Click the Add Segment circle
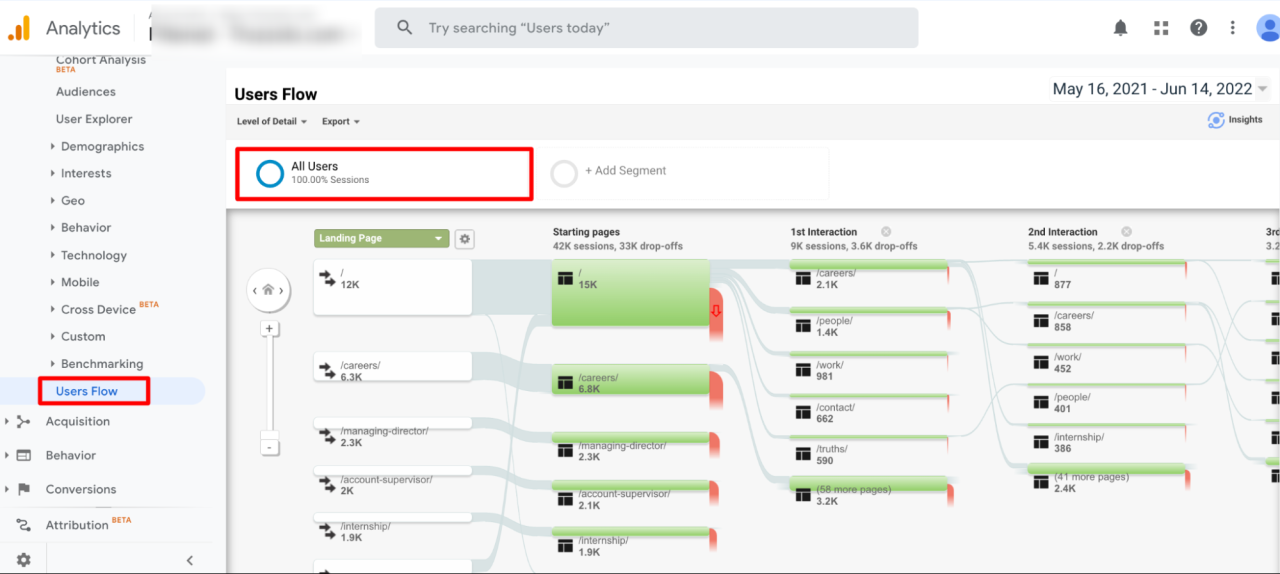1280x574 pixels. tap(564, 173)
